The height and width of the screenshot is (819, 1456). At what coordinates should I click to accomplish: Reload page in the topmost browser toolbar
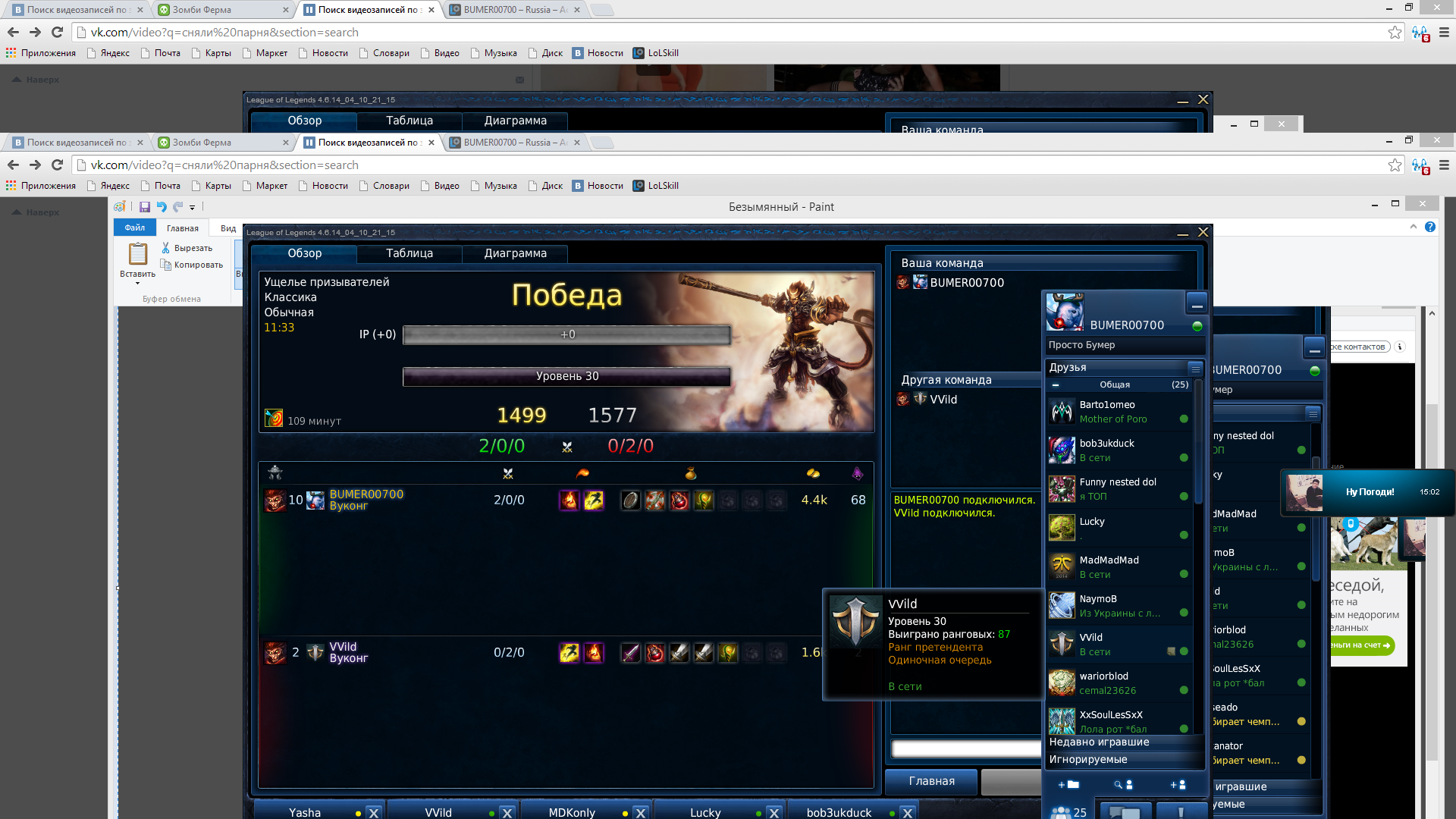tap(57, 32)
